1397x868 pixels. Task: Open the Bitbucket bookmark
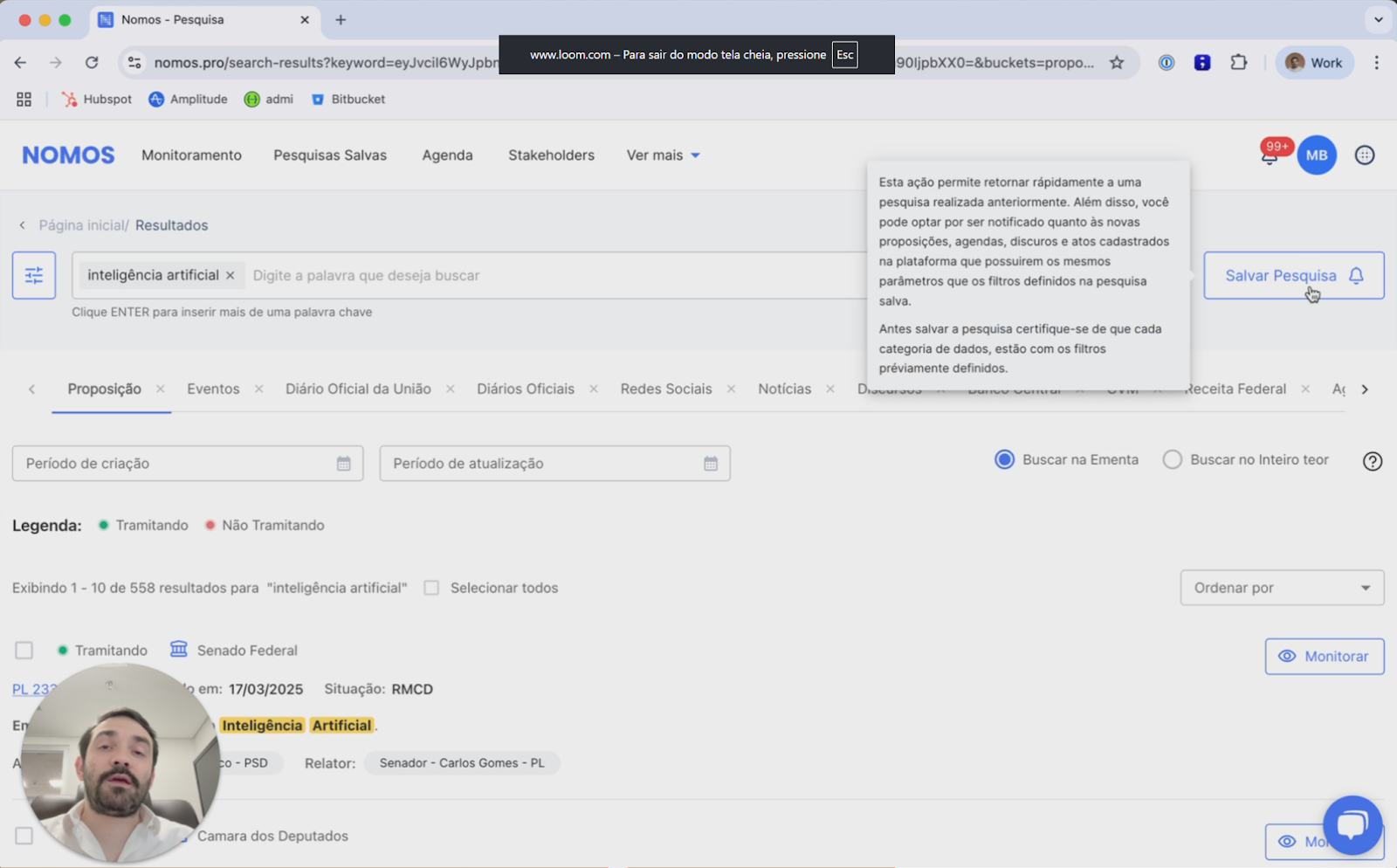click(x=348, y=100)
